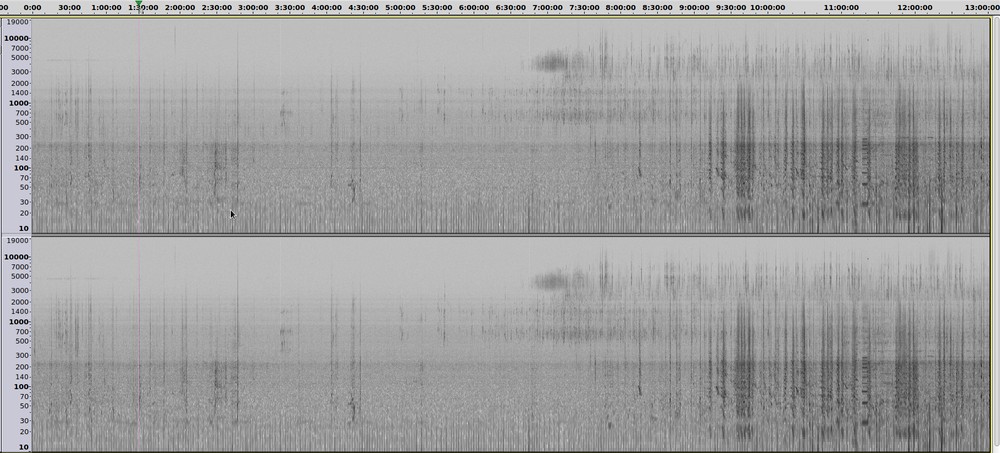Click the divider between the two channel spectrograms
The width and height of the screenshot is (1000, 453).
pos(500,235)
